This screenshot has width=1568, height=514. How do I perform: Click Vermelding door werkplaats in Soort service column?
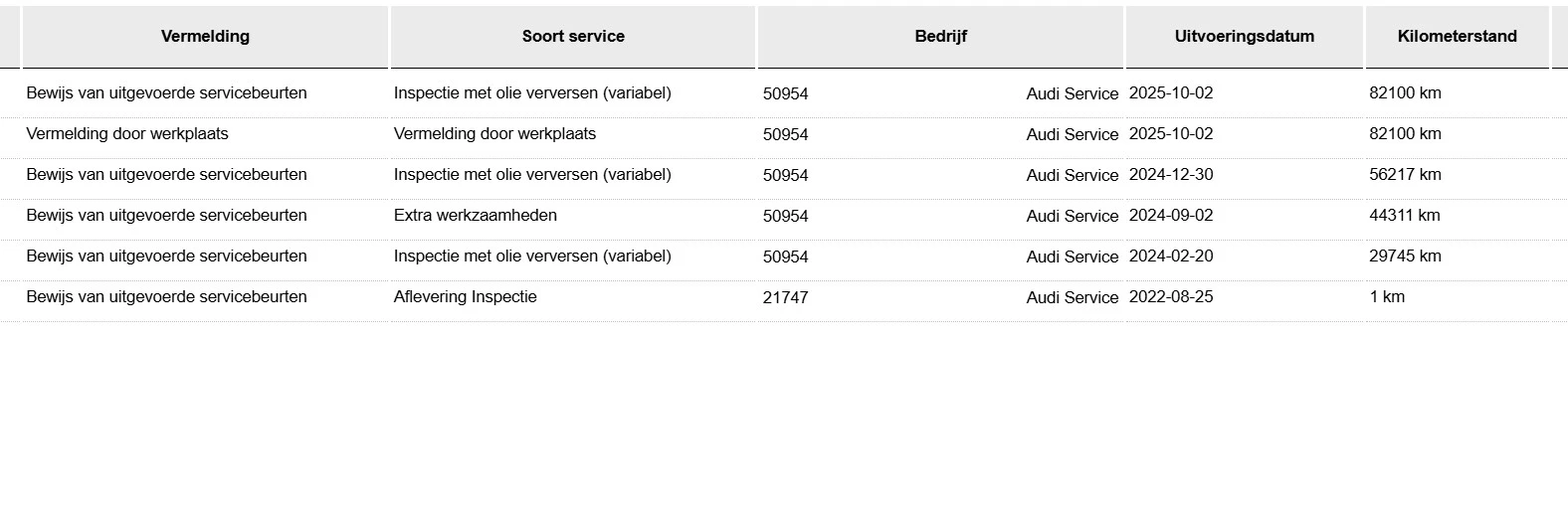[494, 134]
